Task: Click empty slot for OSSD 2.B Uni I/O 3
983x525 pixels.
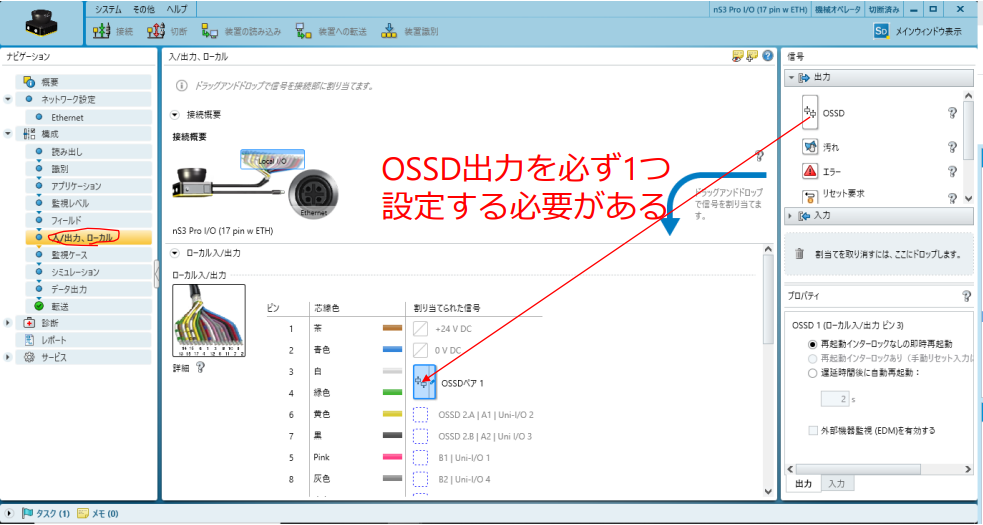Action: point(421,436)
